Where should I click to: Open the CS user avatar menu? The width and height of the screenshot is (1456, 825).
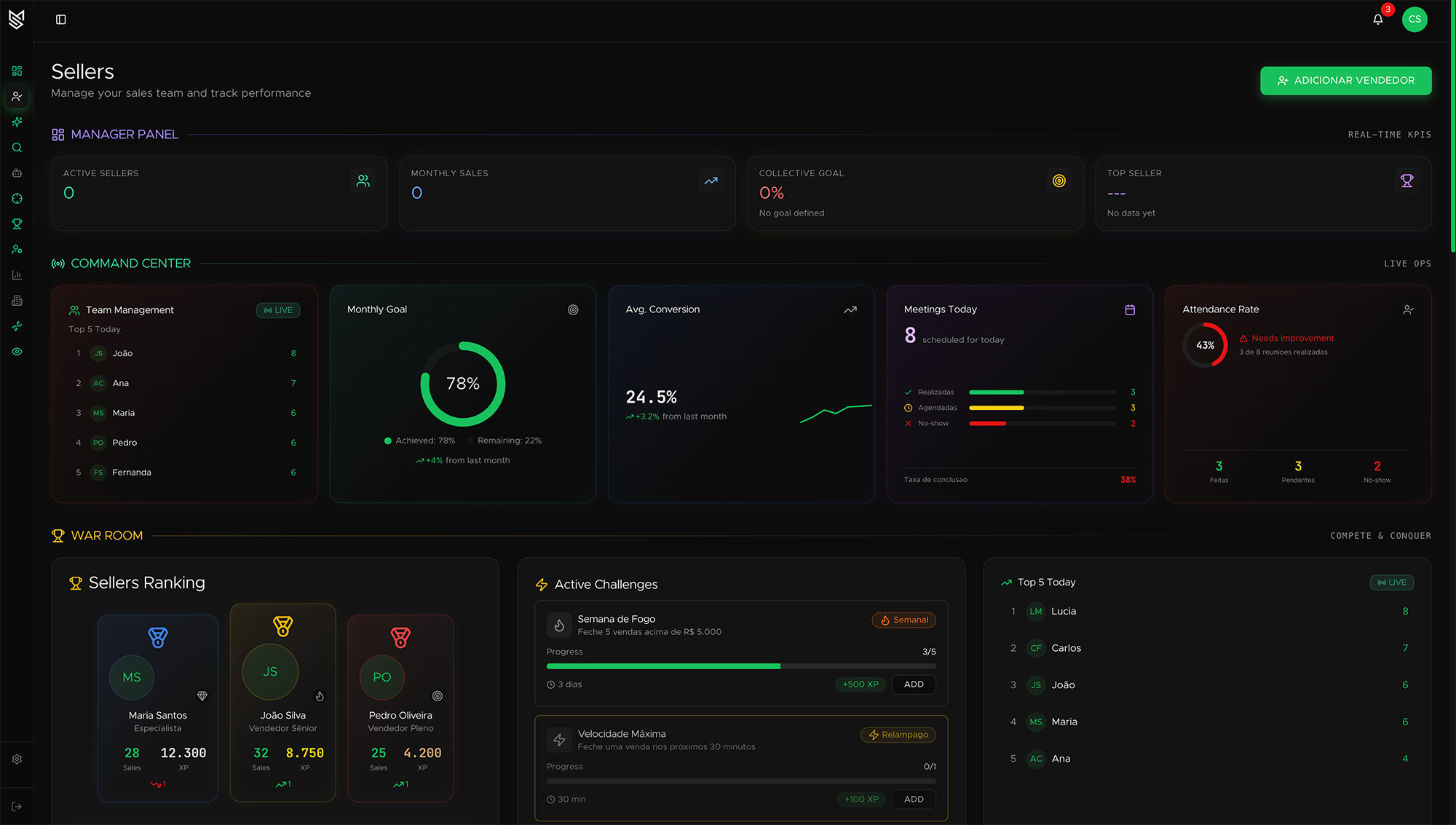(1415, 20)
